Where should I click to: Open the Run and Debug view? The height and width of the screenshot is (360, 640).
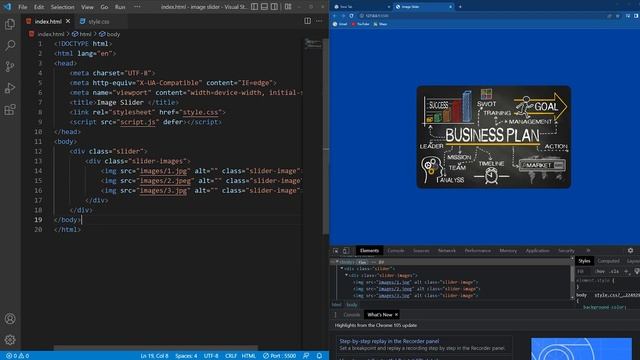tap(10, 88)
